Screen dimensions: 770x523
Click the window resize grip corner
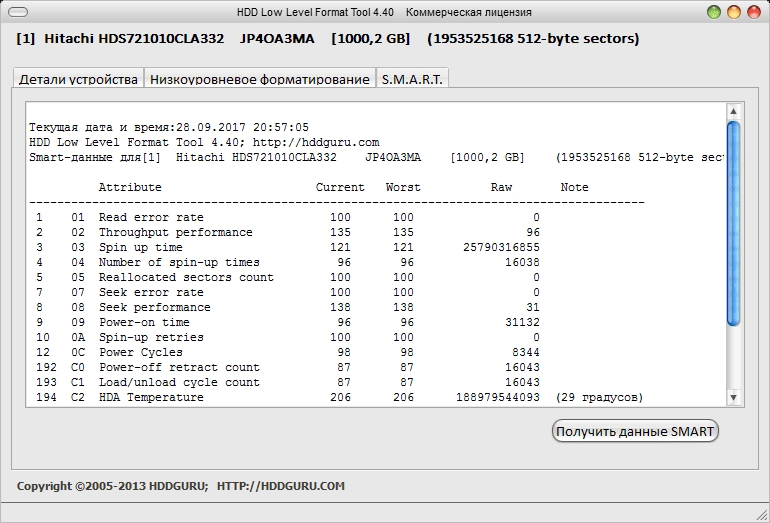pos(762,515)
